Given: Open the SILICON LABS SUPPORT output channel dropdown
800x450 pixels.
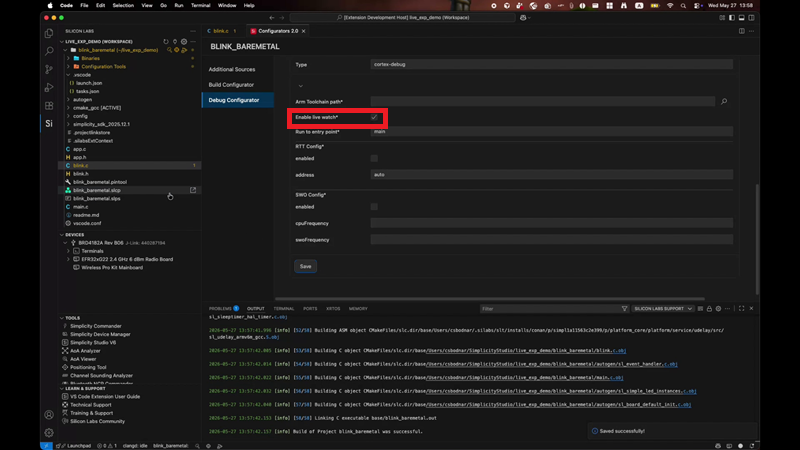Looking at the screenshot, I should [x=663, y=309].
